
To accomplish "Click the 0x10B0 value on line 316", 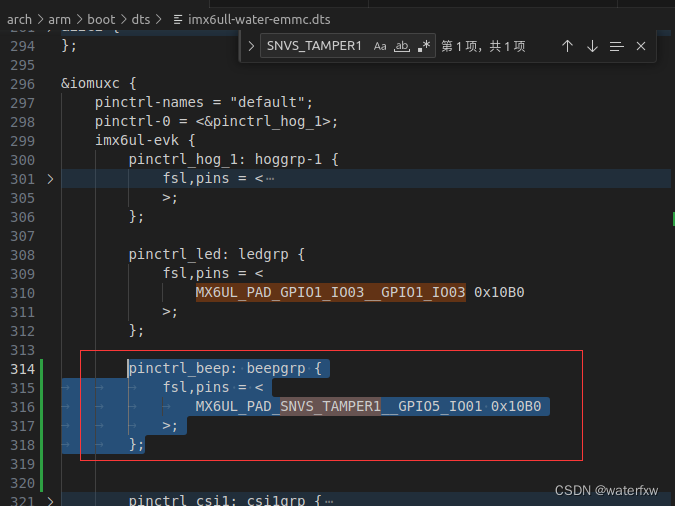I will coord(516,406).
